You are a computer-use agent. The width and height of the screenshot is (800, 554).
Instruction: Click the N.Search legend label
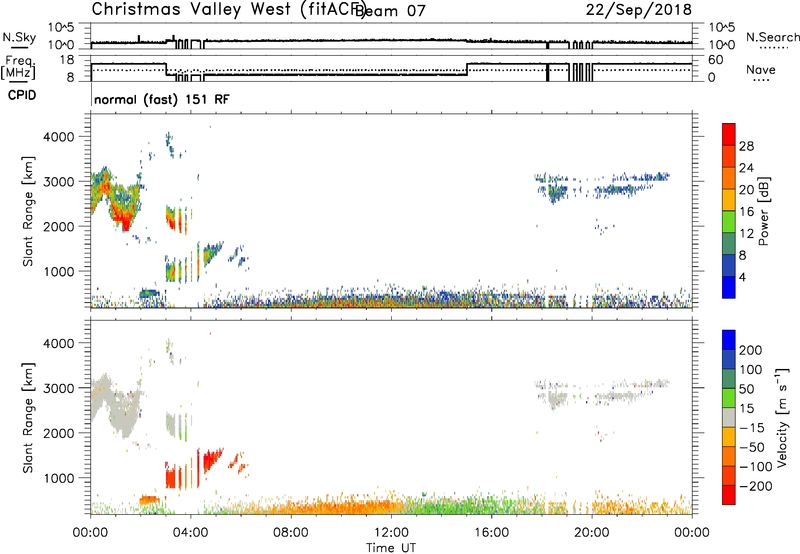772,37
